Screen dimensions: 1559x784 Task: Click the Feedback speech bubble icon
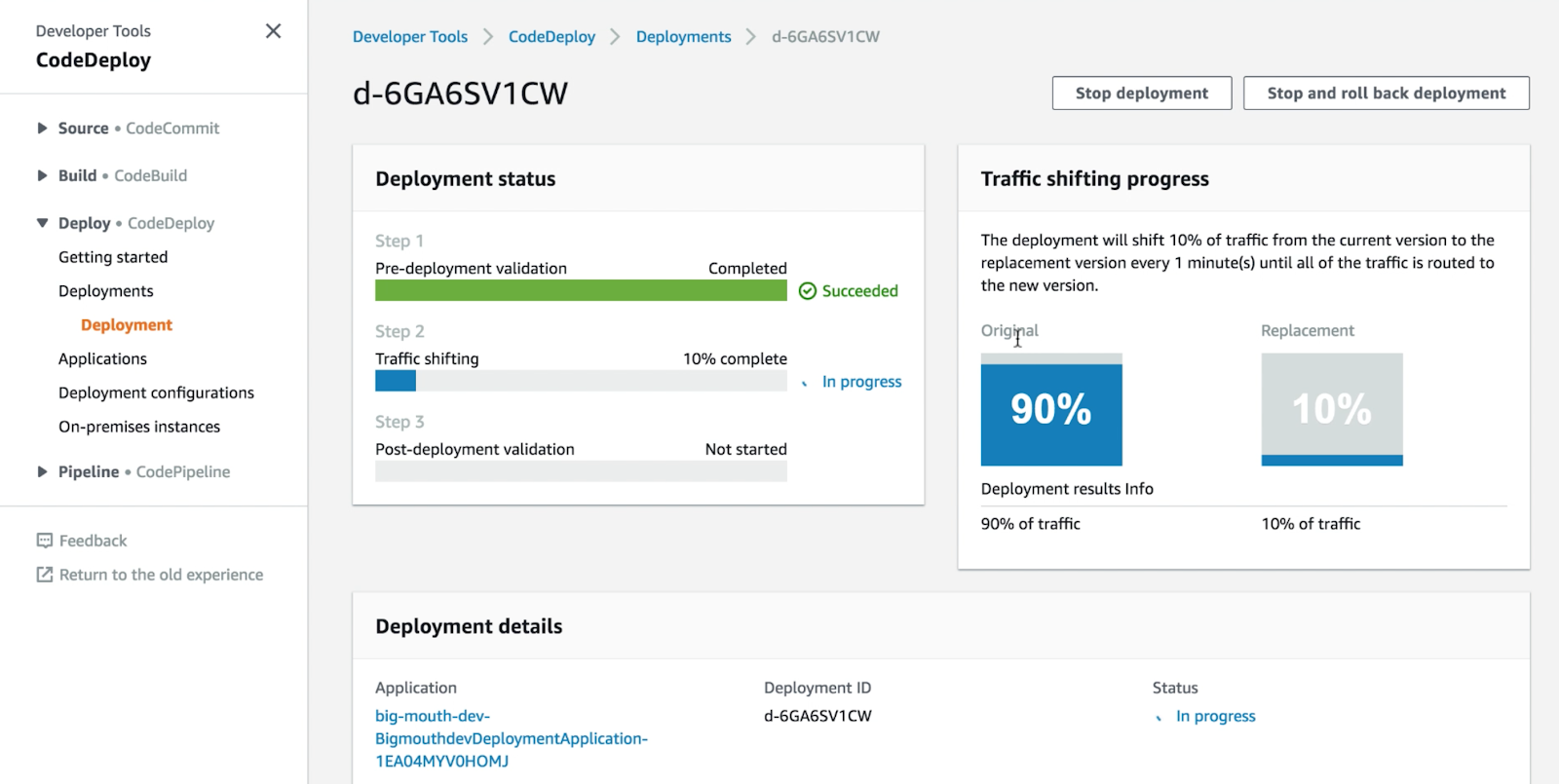pos(45,541)
